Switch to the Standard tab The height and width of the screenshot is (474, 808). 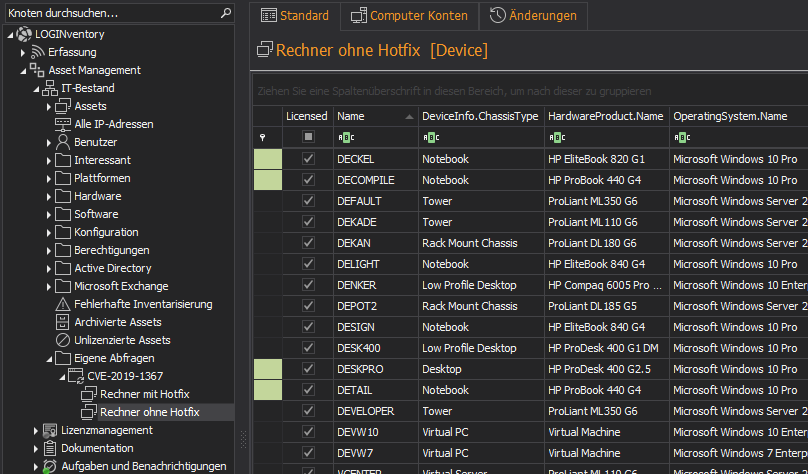[x=295, y=15]
